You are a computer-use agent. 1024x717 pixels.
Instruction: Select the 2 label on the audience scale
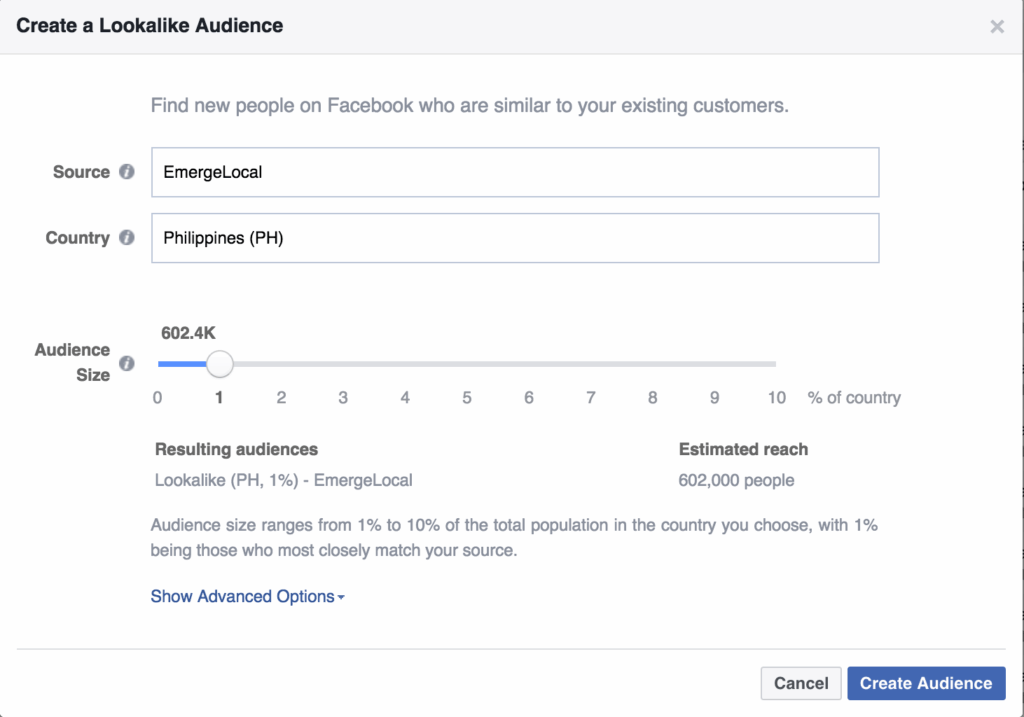(281, 398)
